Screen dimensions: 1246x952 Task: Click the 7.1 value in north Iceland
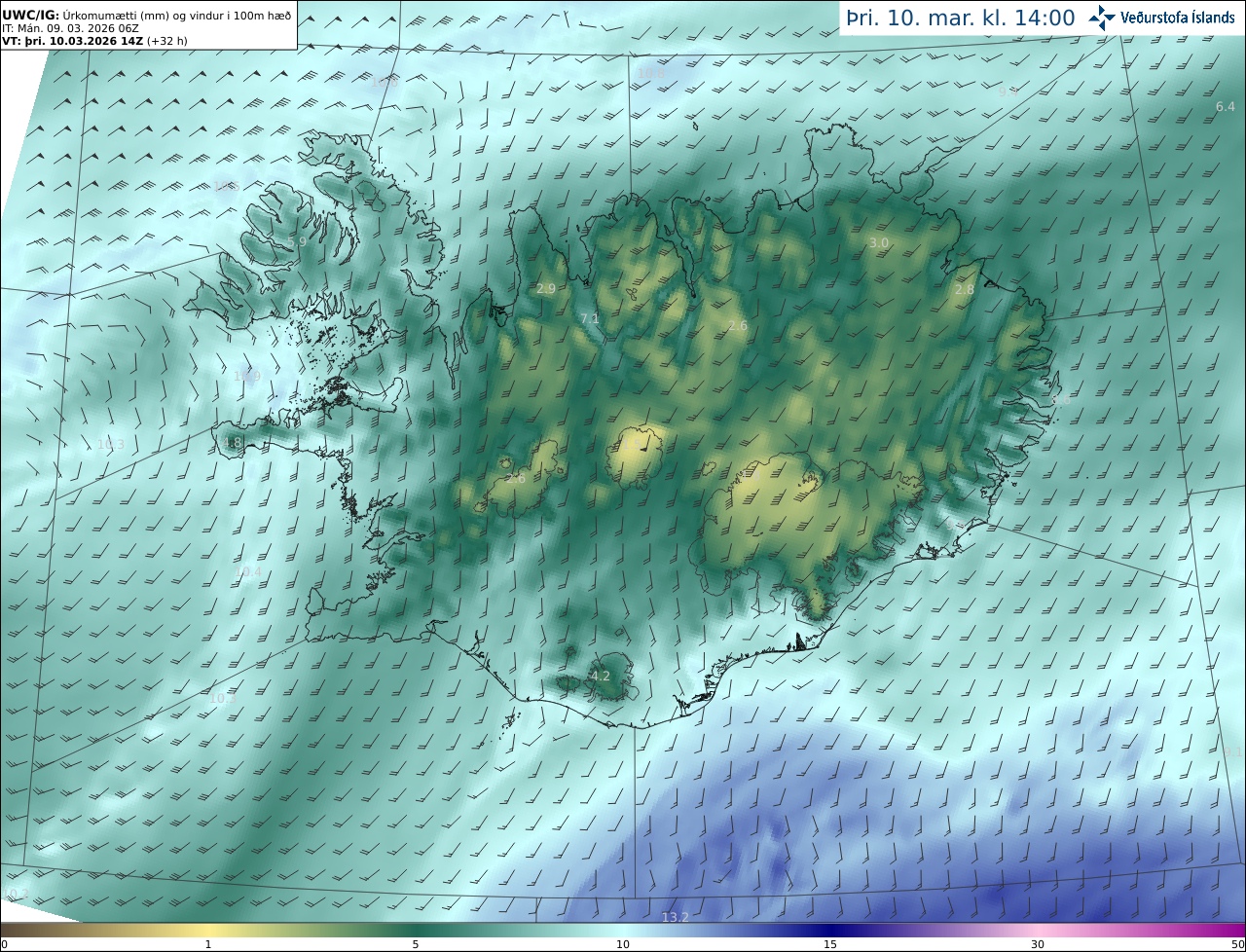(590, 319)
